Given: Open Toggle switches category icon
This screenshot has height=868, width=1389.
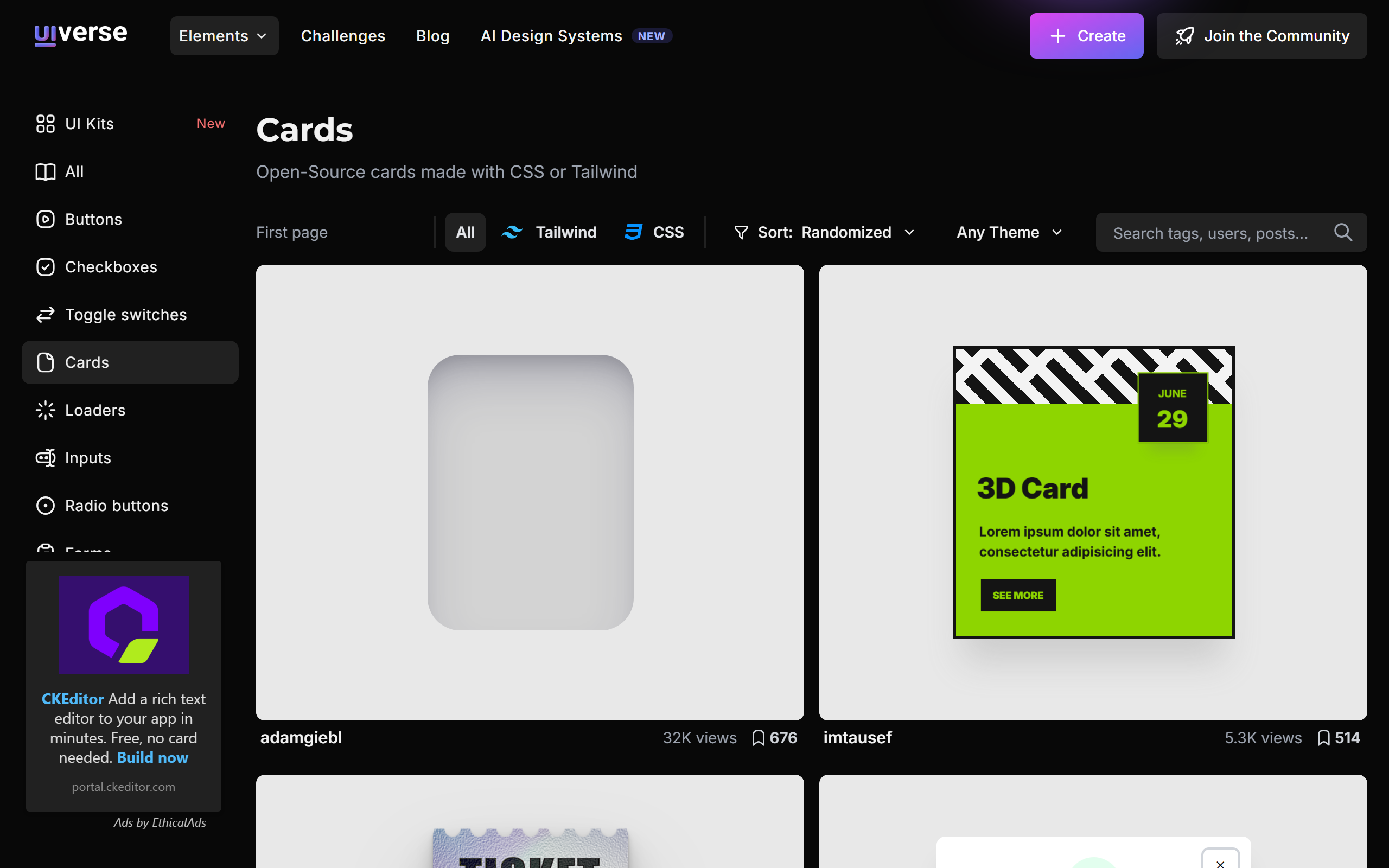Looking at the screenshot, I should [x=46, y=315].
